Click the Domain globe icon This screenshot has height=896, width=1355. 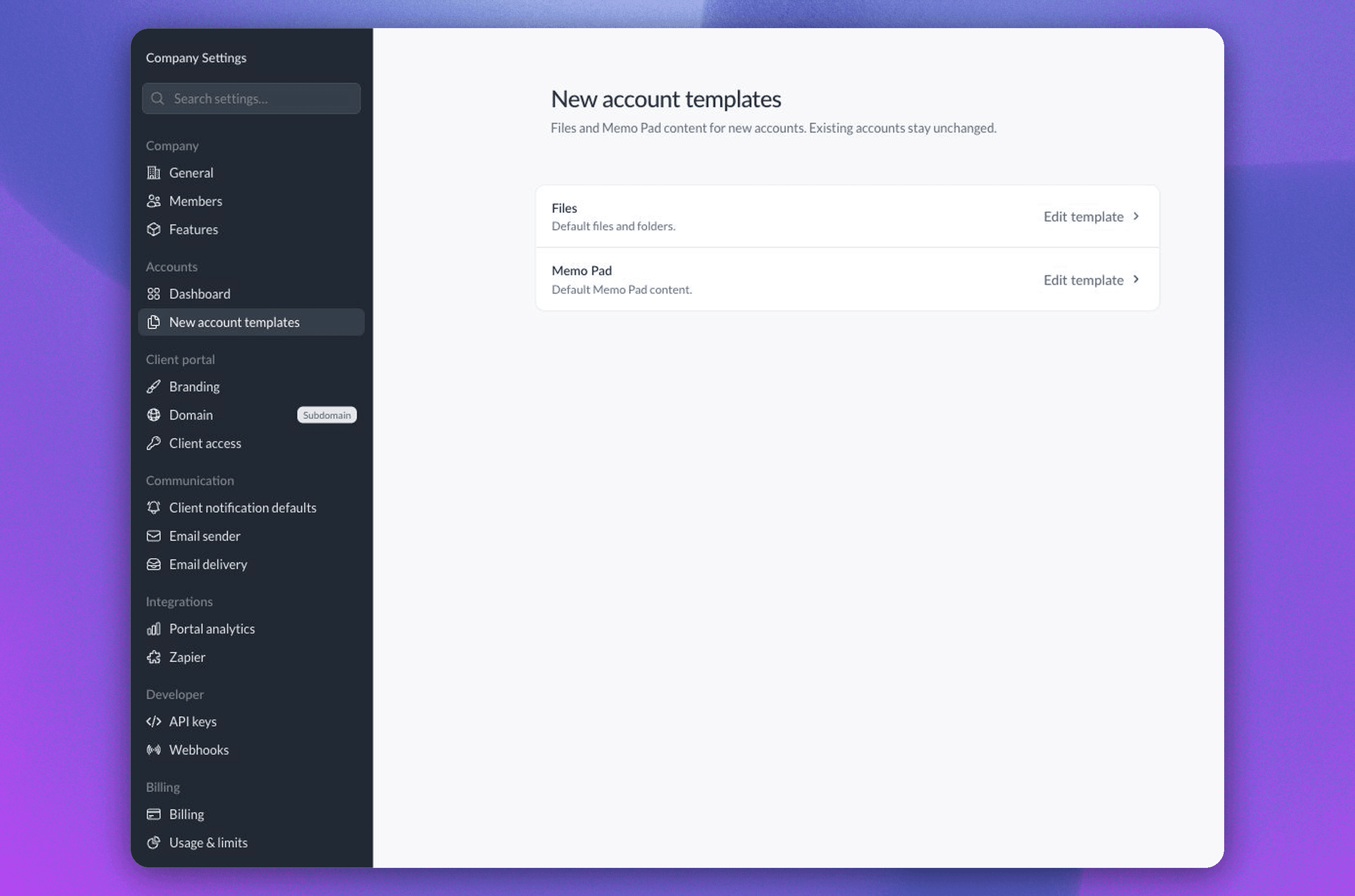153,415
